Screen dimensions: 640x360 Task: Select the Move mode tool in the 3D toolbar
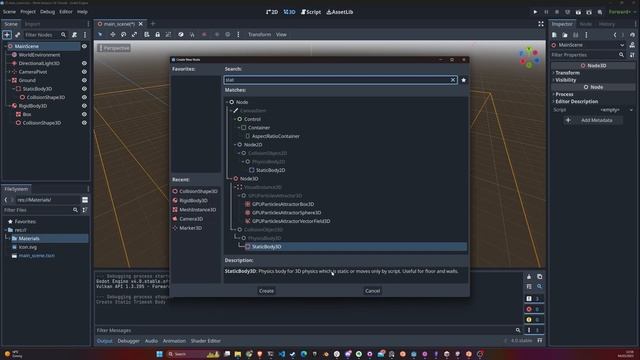[x=112, y=35]
